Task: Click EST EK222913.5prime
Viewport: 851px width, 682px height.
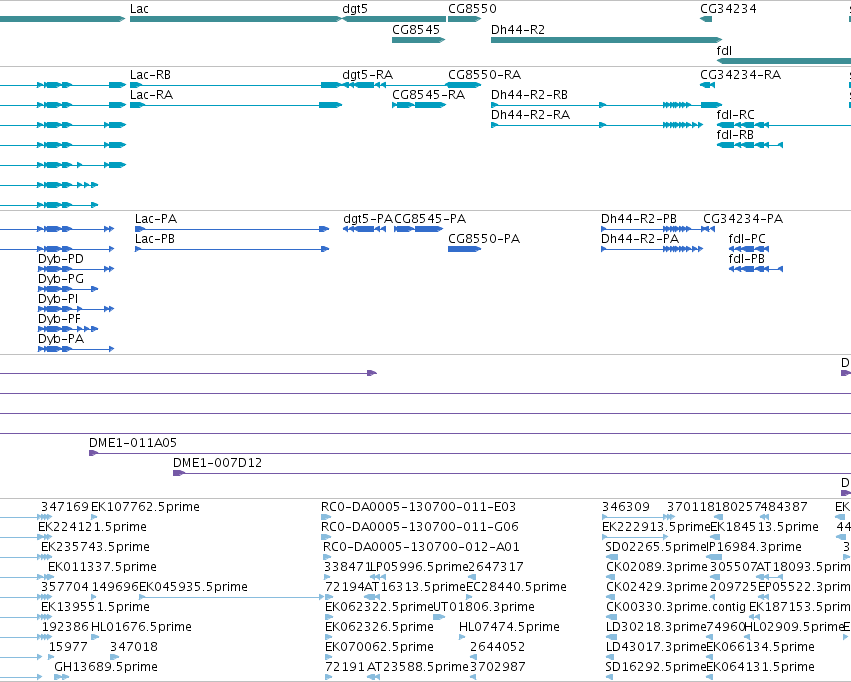Action: [x=657, y=527]
